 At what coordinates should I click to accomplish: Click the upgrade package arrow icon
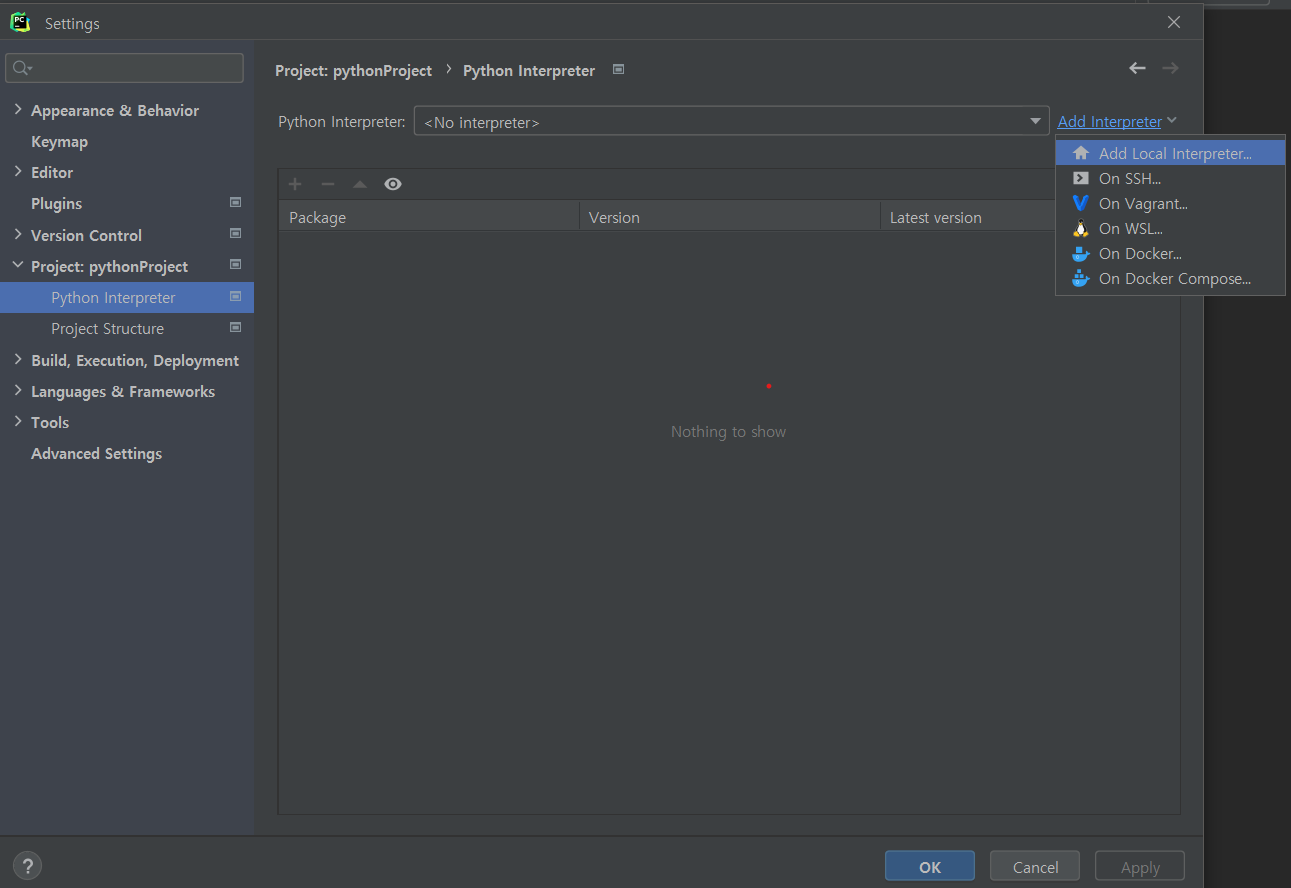[x=360, y=184]
